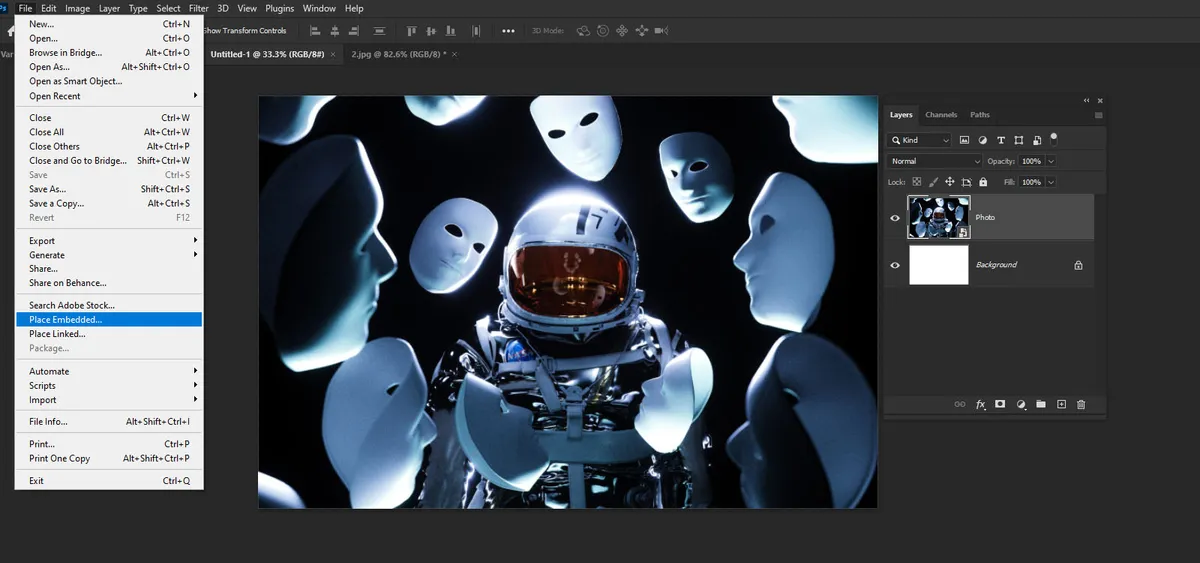Click the distribute vertically icon

tap(379, 31)
